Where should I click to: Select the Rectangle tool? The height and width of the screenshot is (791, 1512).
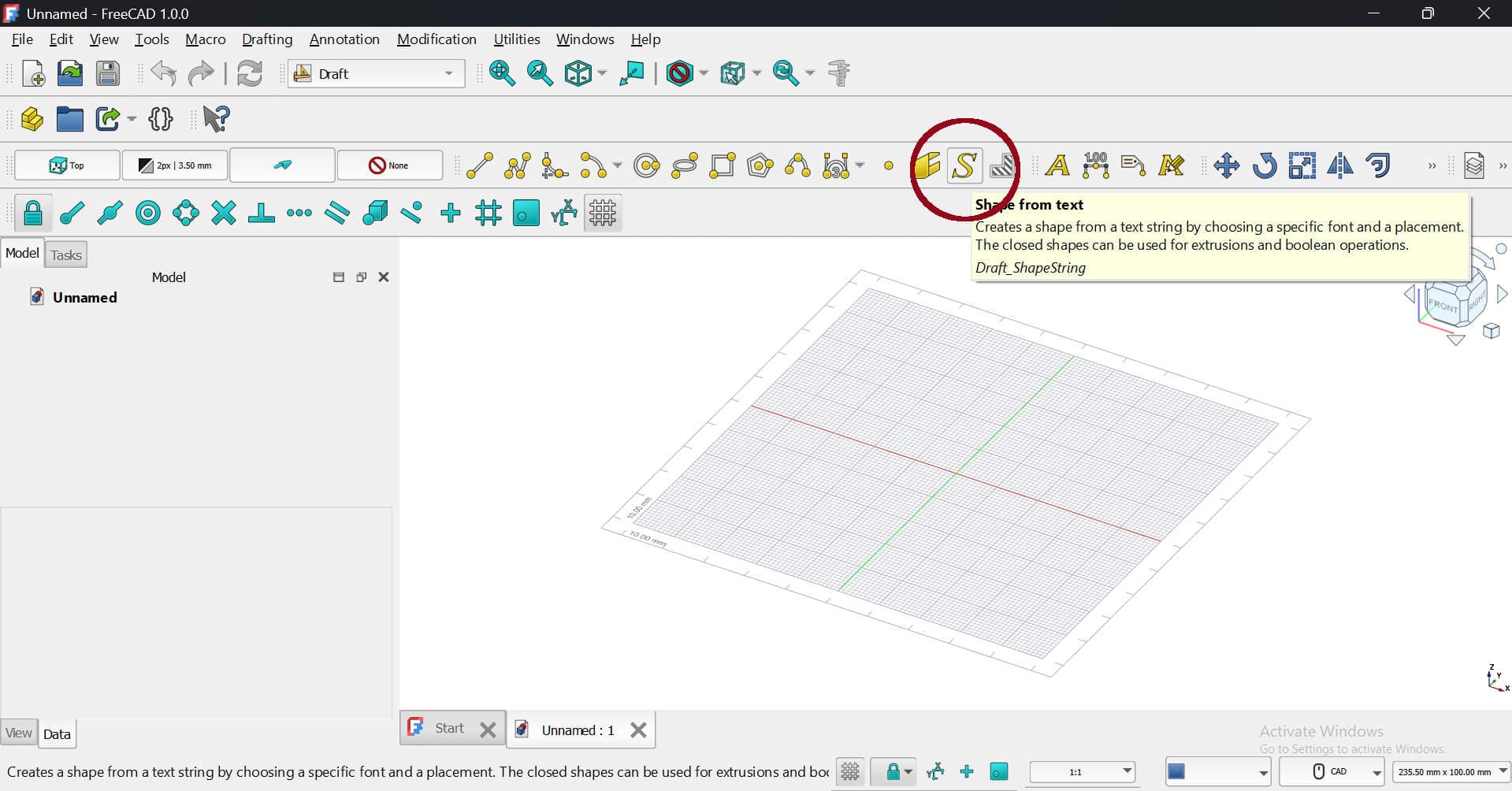(723, 165)
